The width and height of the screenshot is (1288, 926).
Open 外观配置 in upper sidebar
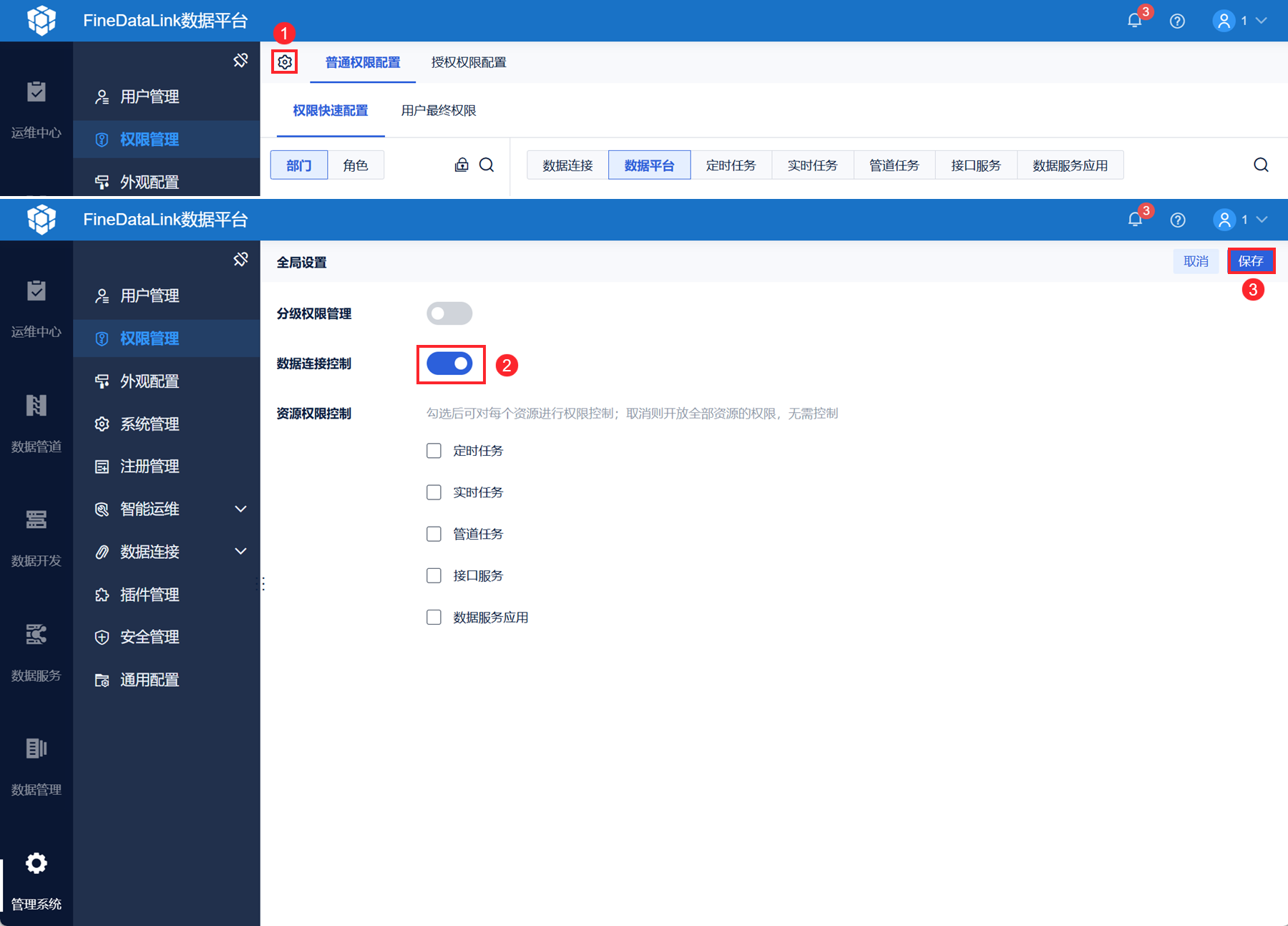click(x=167, y=182)
